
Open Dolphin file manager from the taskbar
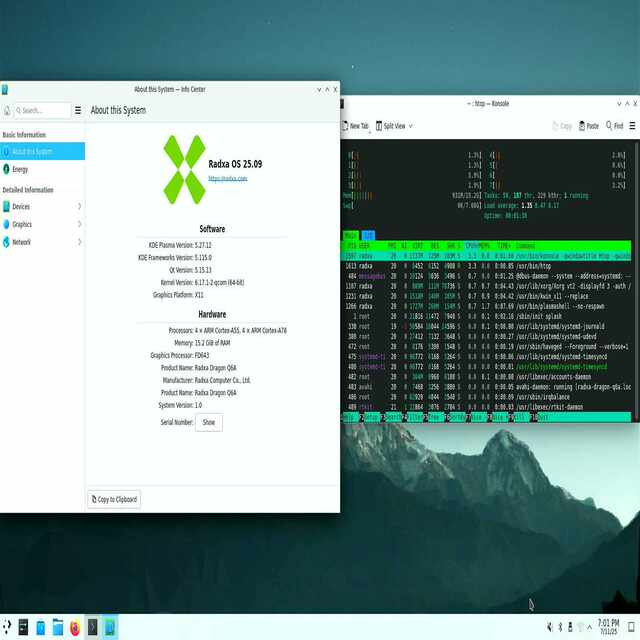pyautogui.click(x=58, y=627)
